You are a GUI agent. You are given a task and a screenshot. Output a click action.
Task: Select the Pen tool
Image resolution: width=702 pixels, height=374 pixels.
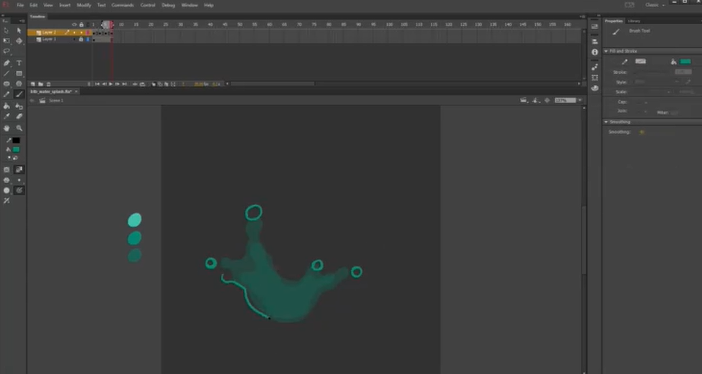pos(6,63)
